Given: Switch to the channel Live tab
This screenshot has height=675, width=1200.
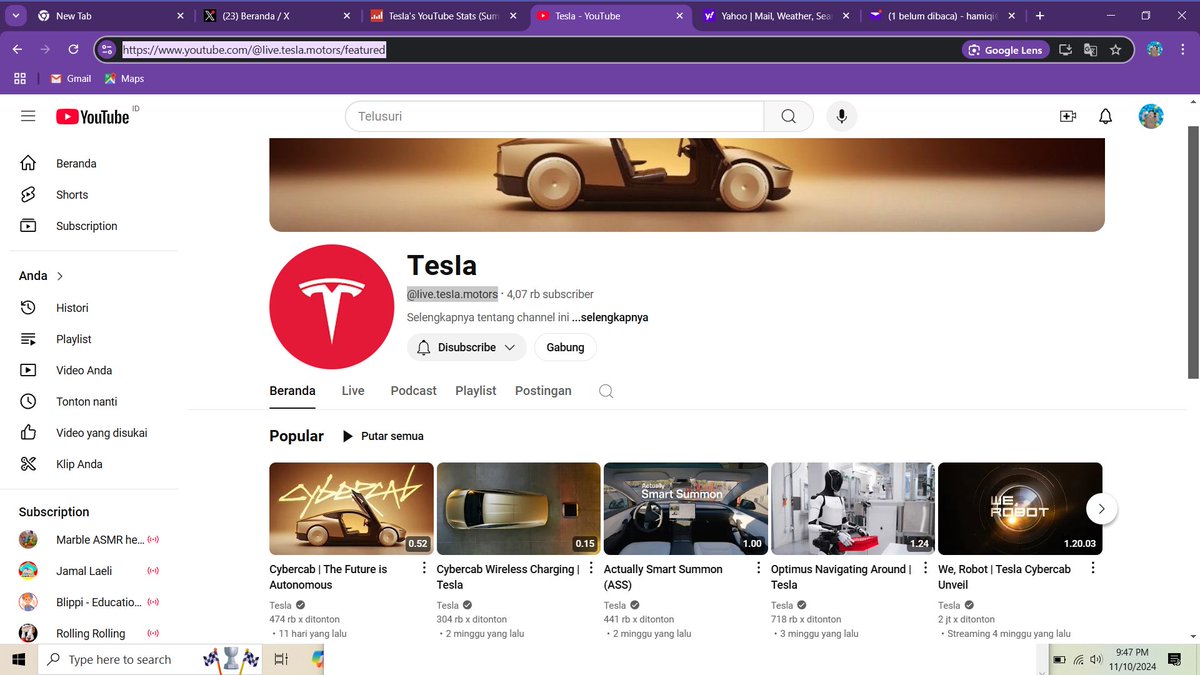Looking at the screenshot, I should 353,391.
